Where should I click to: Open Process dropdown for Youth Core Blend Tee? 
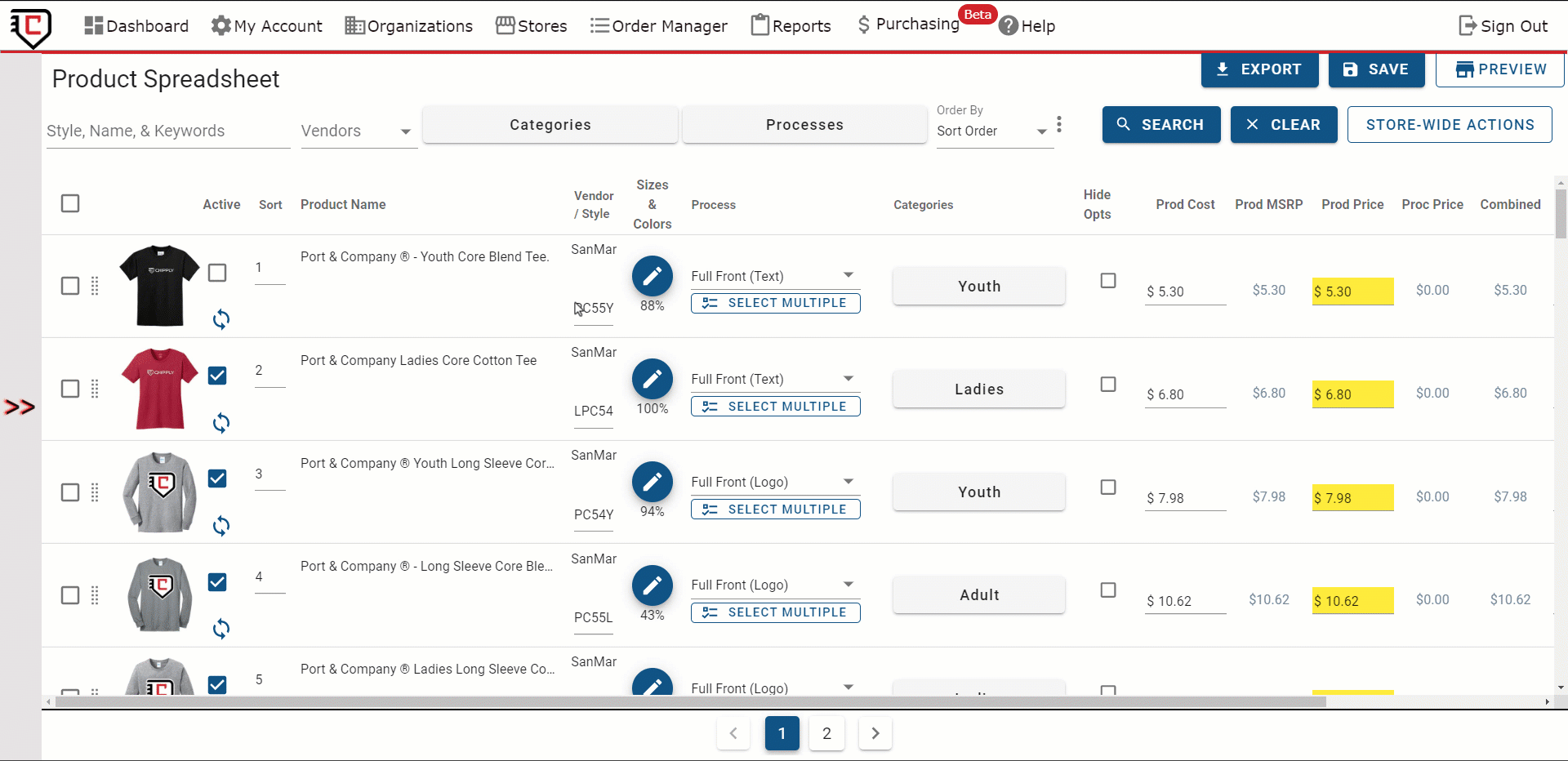point(774,276)
